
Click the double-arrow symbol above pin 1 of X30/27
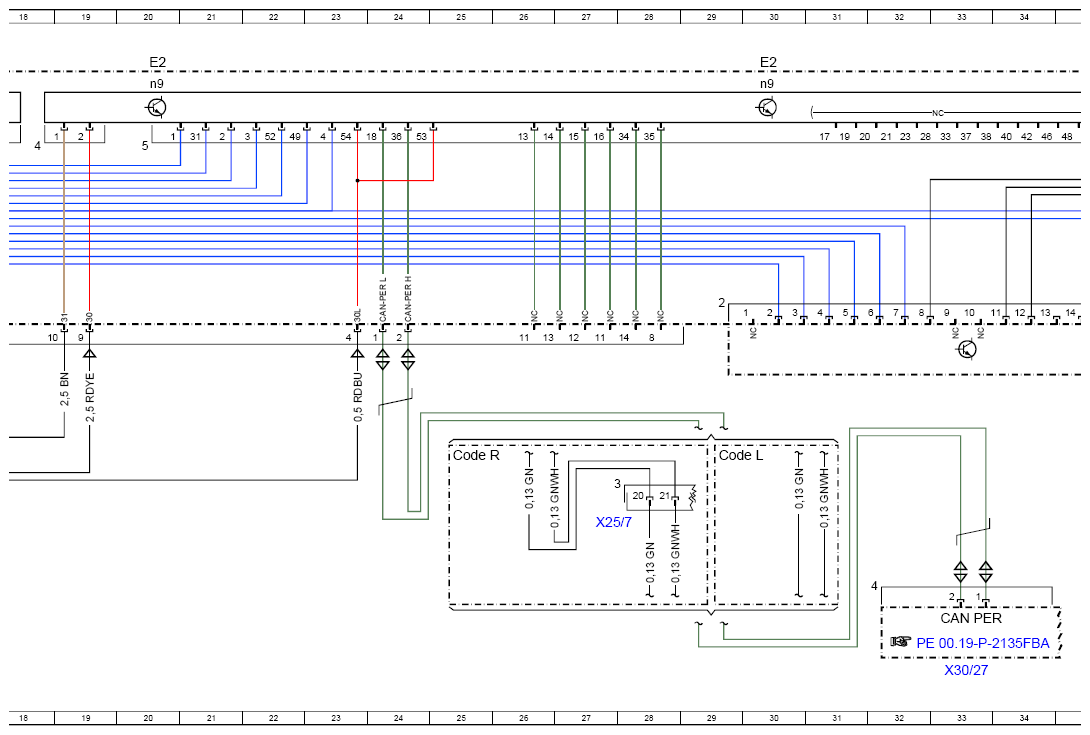(986, 572)
